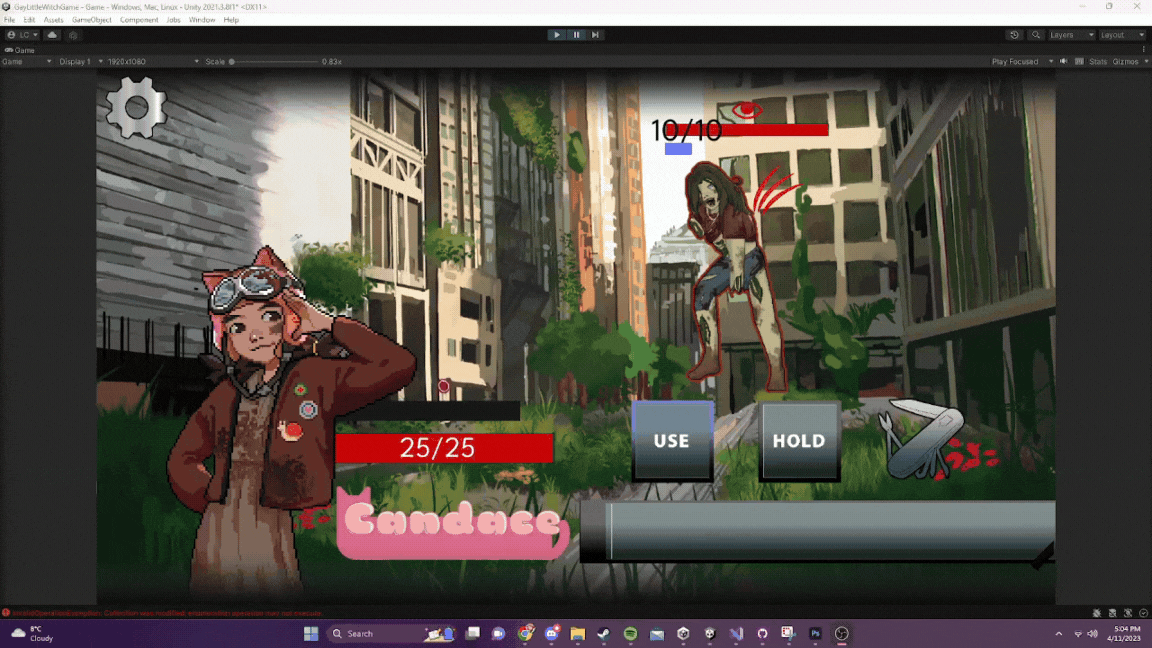Open the Game view mode dropdown

coord(26,62)
